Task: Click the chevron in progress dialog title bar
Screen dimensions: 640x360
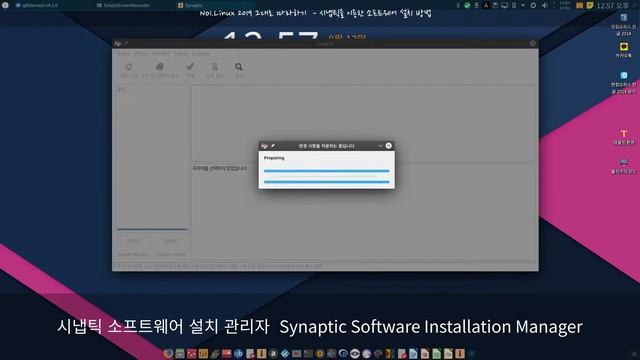Action: pos(380,146)
